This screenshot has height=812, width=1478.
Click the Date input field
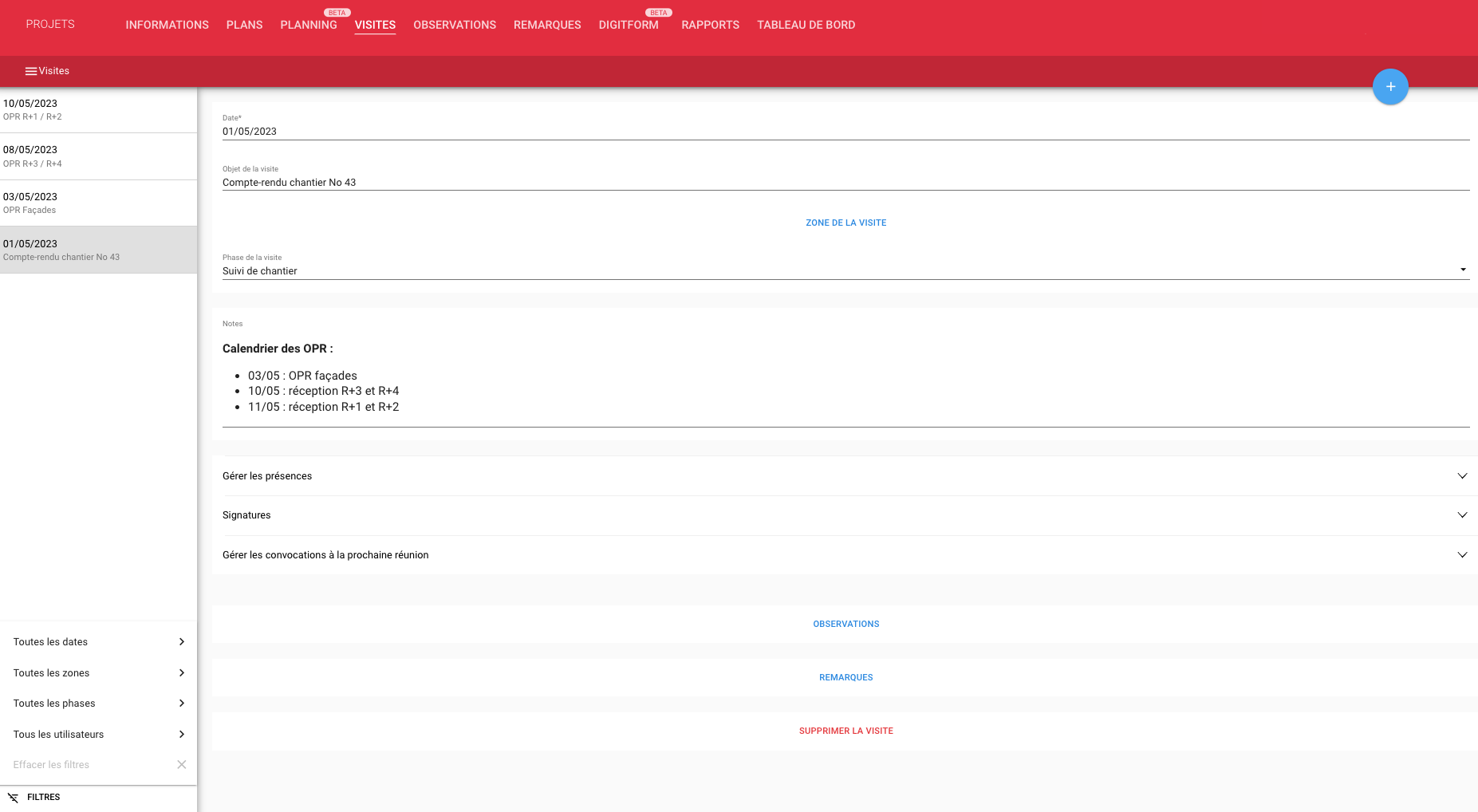coord(845,132)
